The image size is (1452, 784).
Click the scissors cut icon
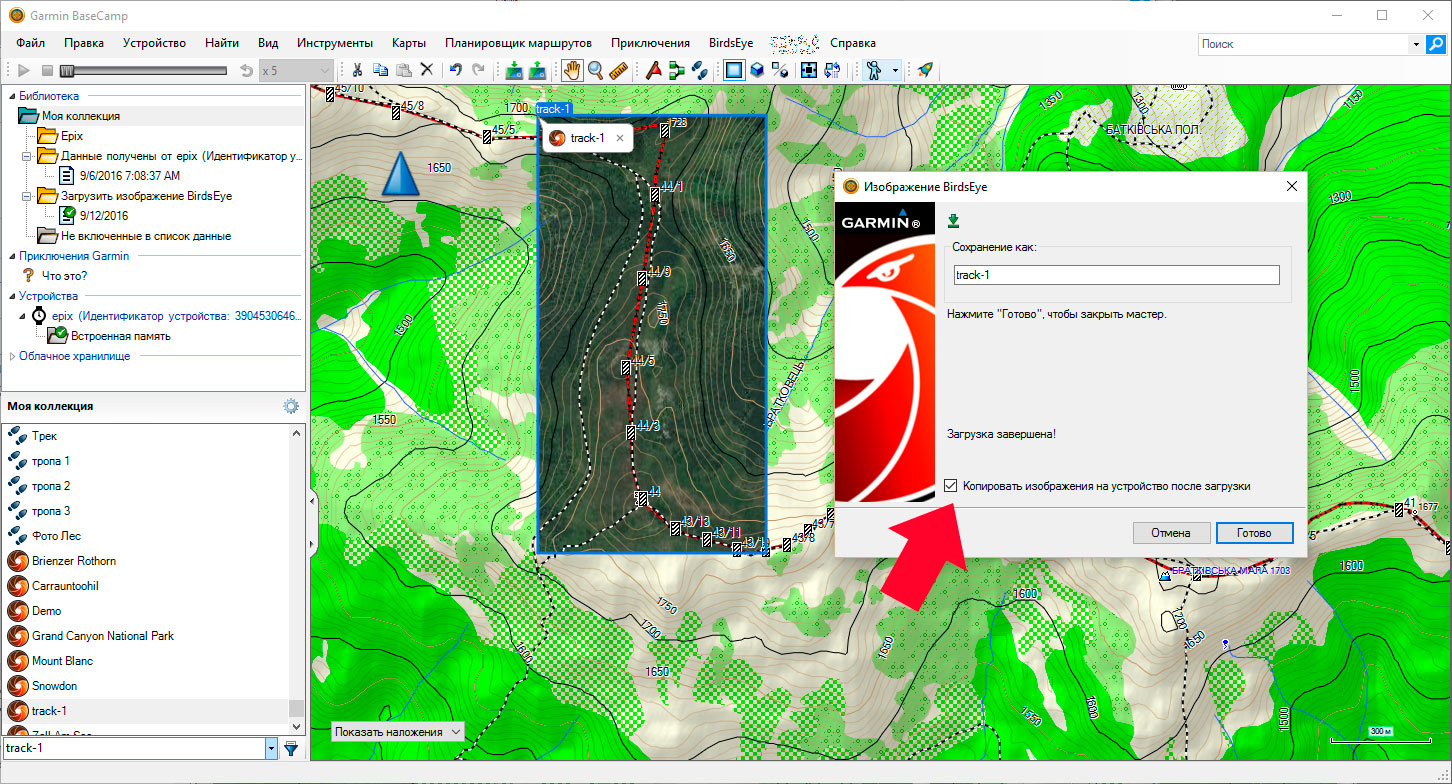(x=356, y=70)
